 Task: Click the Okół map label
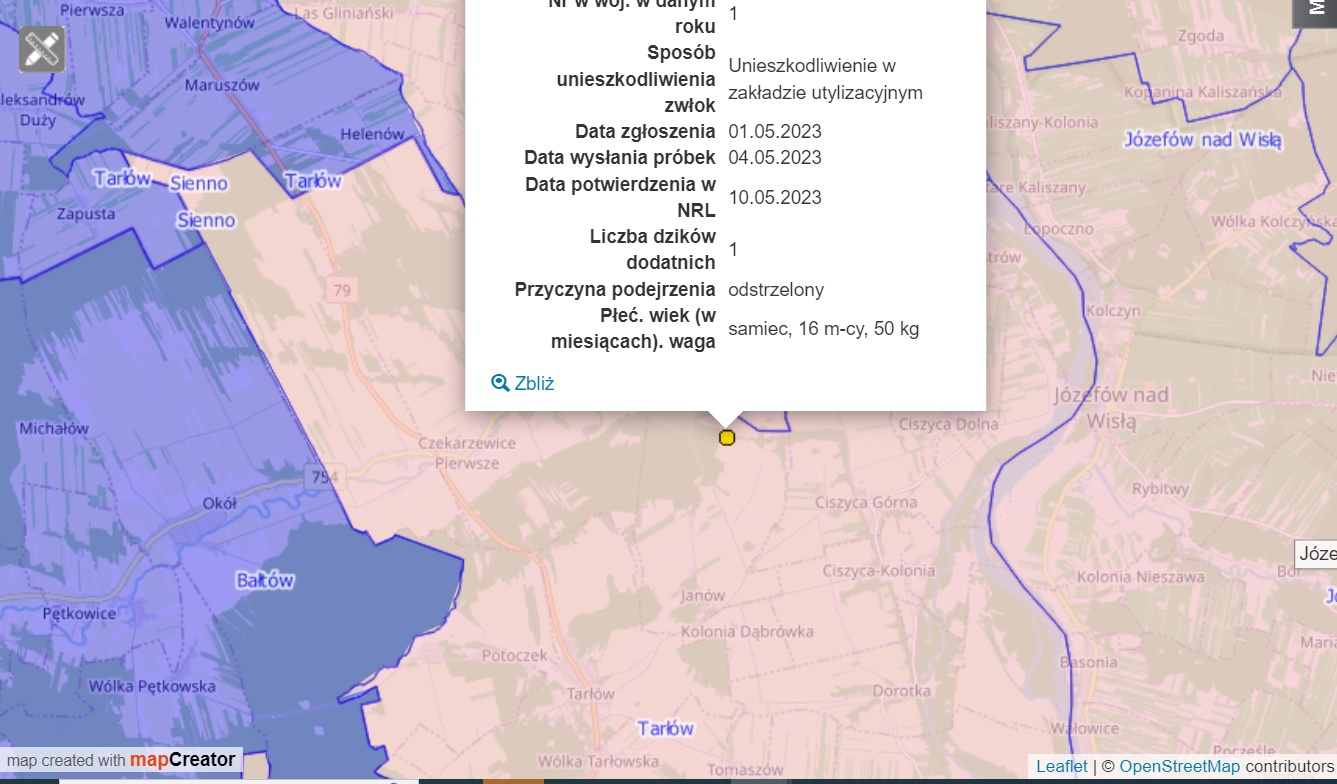pyautogui.click(x=218, y=503)
